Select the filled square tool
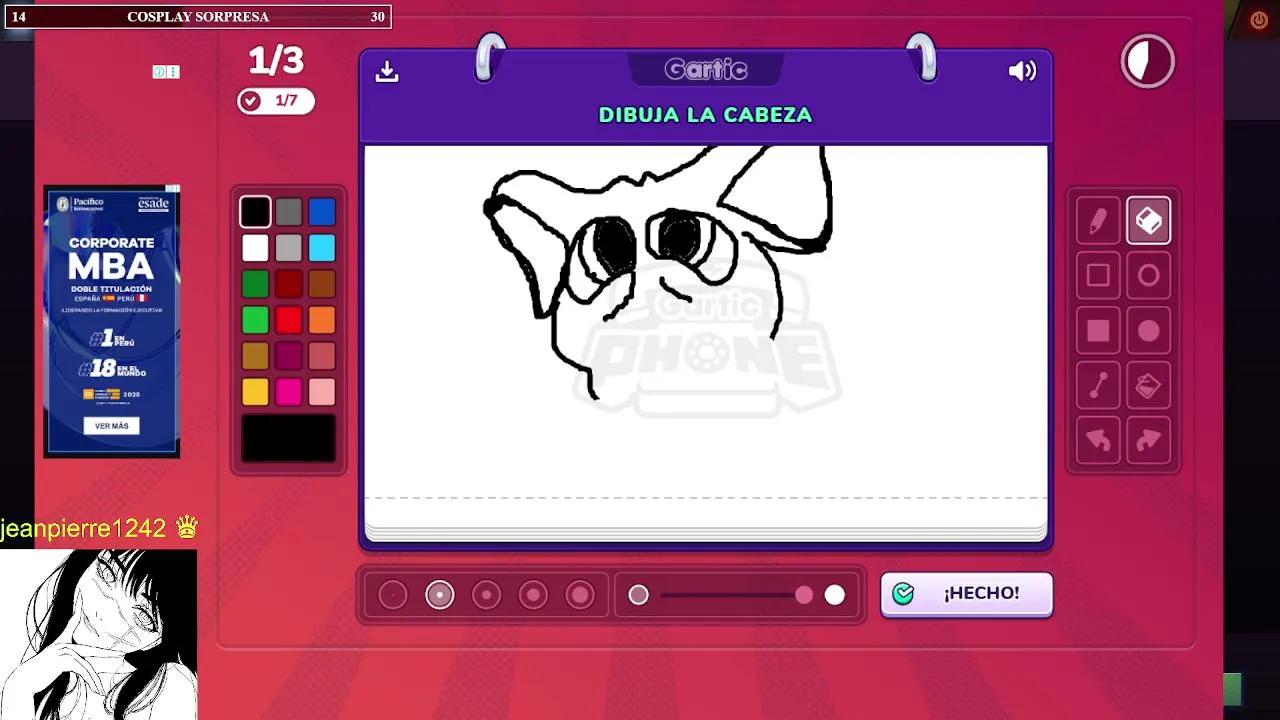Screen dimensions: 1280x720 (1097, 330)
